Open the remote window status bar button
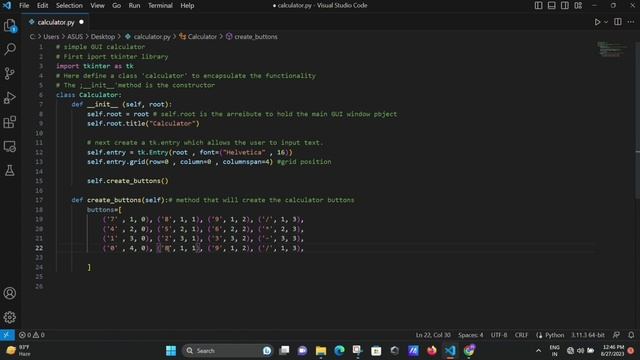The image size is (640, 360). 7,335
